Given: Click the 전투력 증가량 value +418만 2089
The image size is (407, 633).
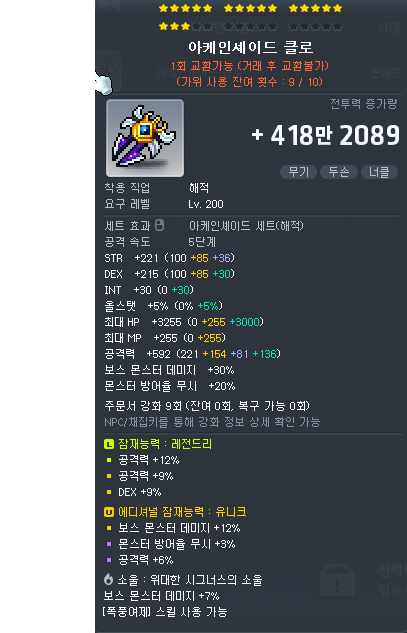Looking at the screenshot, I should click(325, 136).
